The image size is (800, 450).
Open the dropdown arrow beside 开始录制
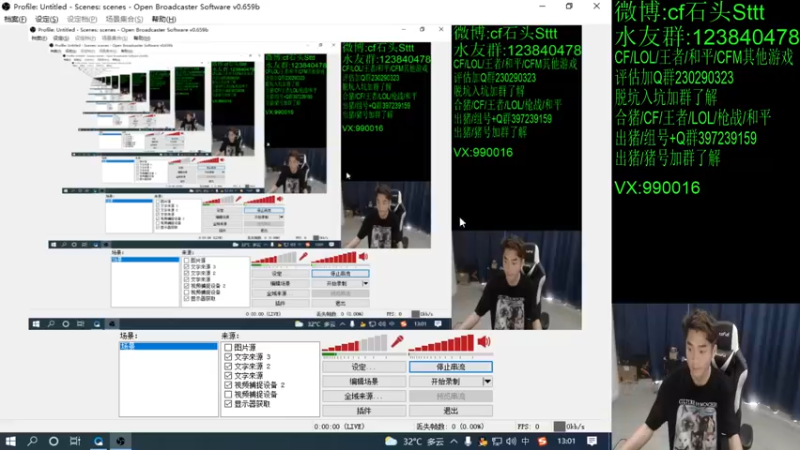coord(487,382)
